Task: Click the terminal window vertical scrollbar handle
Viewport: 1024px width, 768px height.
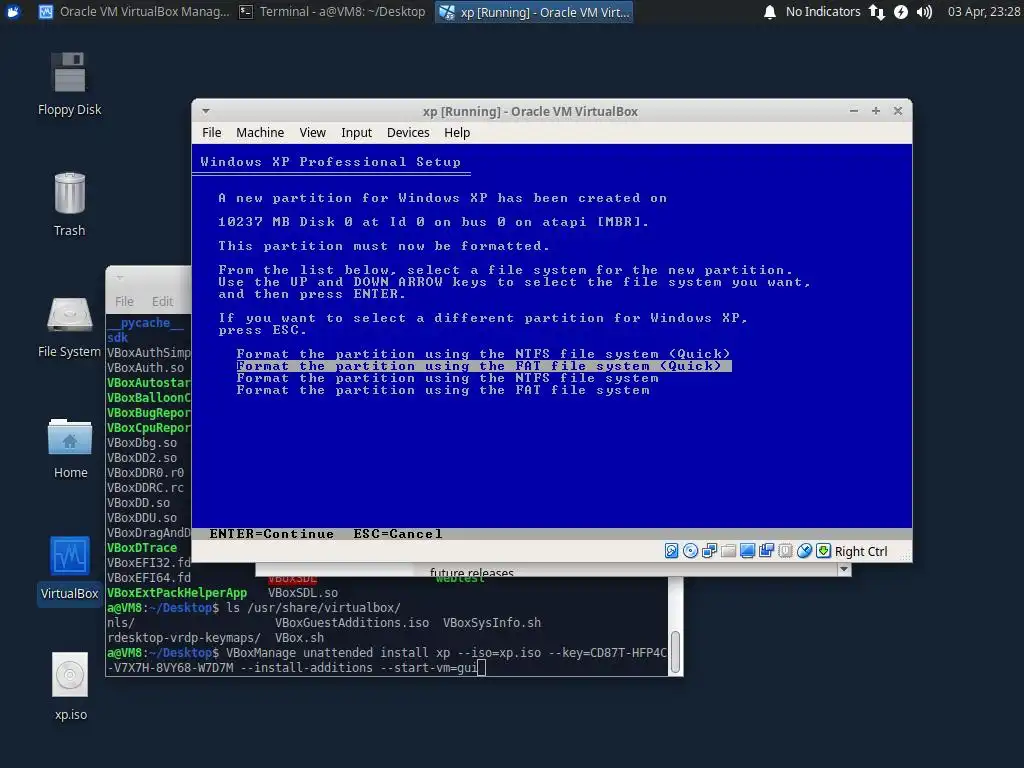Action: pyautogui.click(x=675, y=651)
